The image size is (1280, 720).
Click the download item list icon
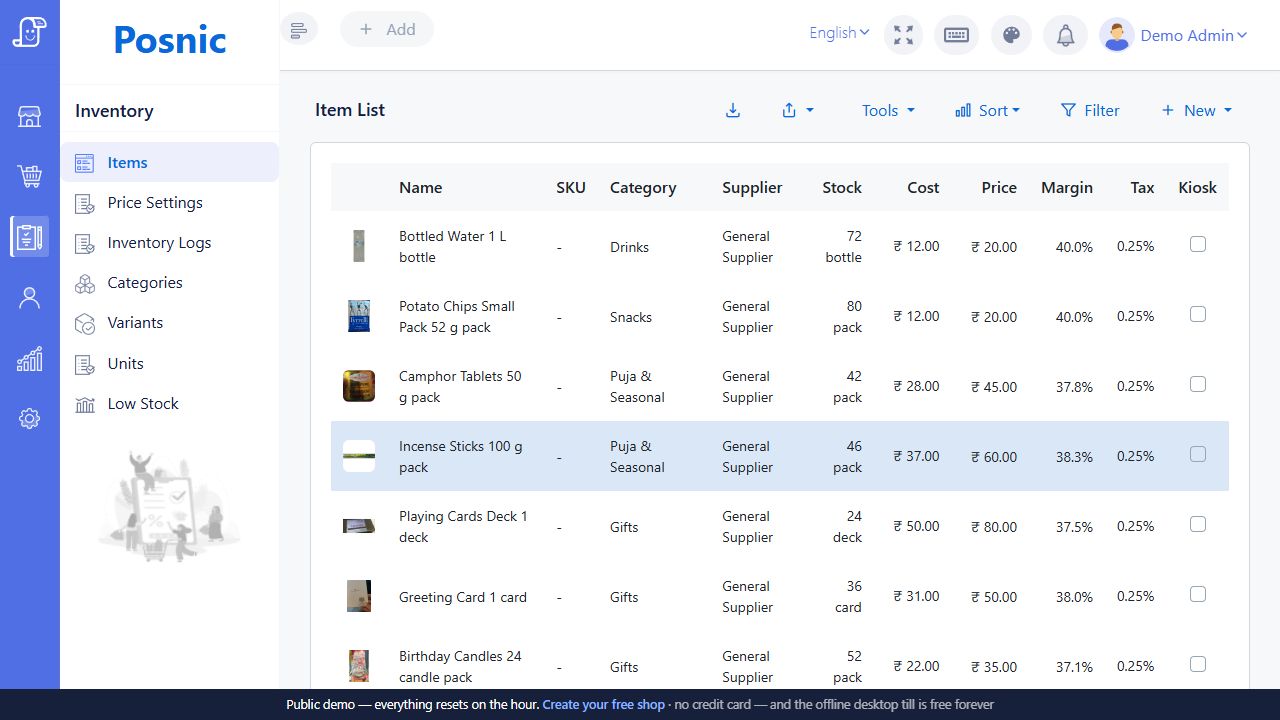click(733, 110)
